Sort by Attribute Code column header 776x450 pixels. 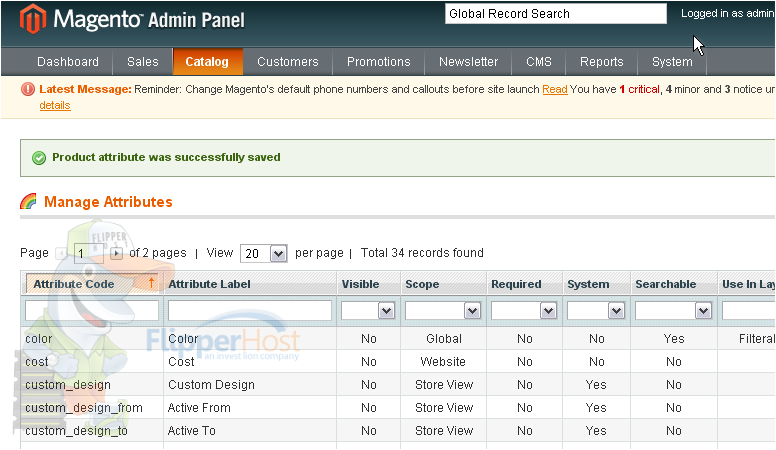(x=92, y=284)
